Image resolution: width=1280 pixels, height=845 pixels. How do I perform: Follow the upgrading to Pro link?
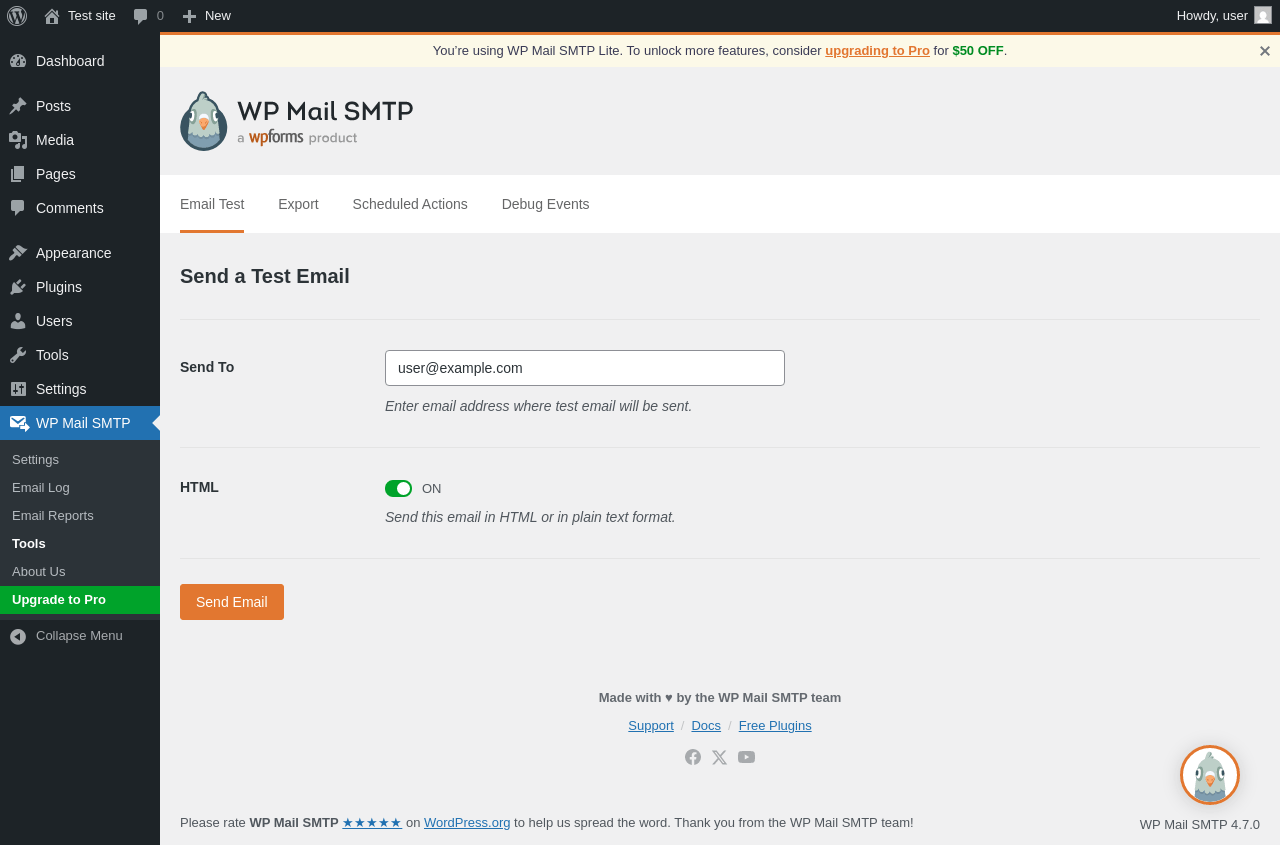(877, 51)
